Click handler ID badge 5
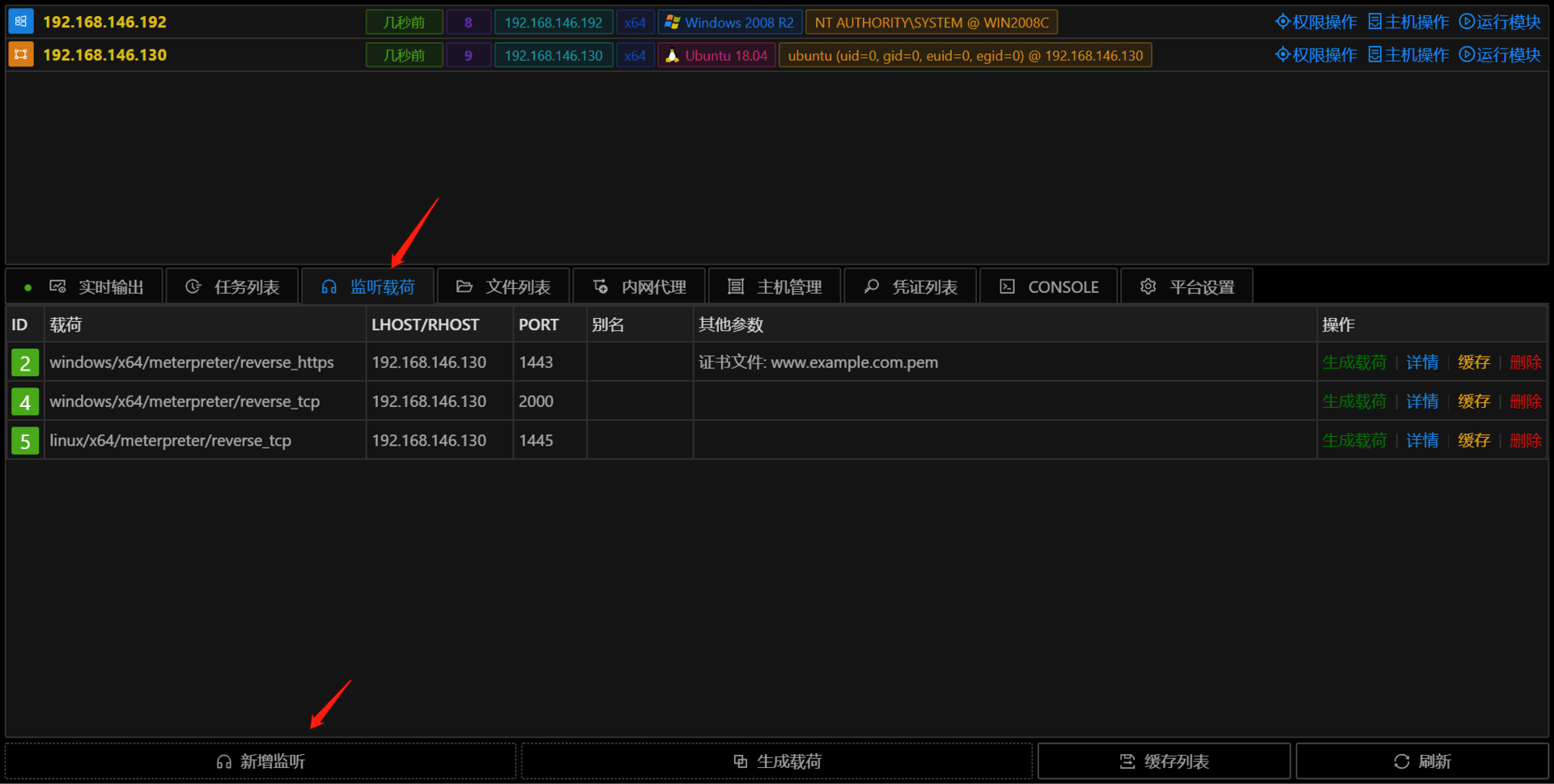Viewport: 1554px width, 784px height. [x=25, y=441]
